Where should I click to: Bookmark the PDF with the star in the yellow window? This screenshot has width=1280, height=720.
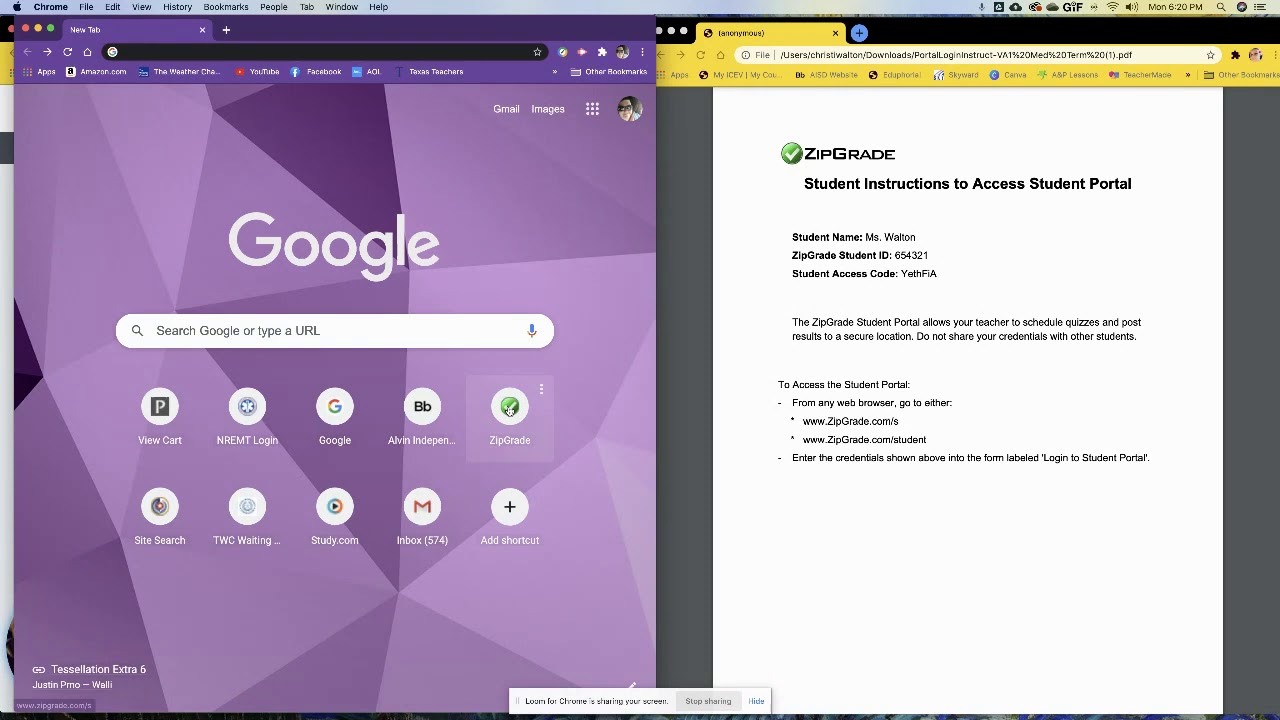pos(1210,55)
